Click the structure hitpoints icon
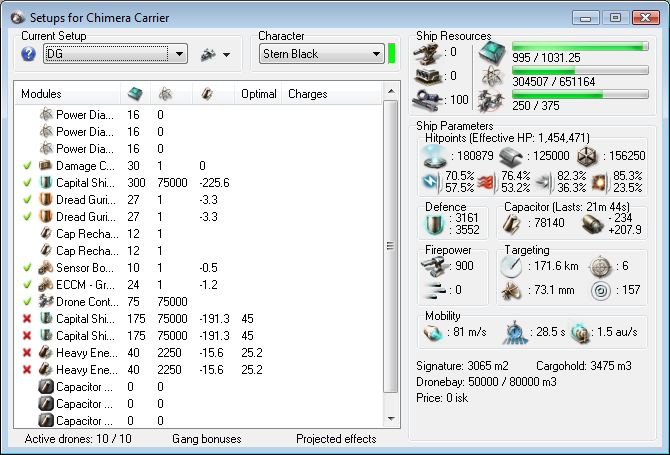670x455 pixels. tap(587, 156)
